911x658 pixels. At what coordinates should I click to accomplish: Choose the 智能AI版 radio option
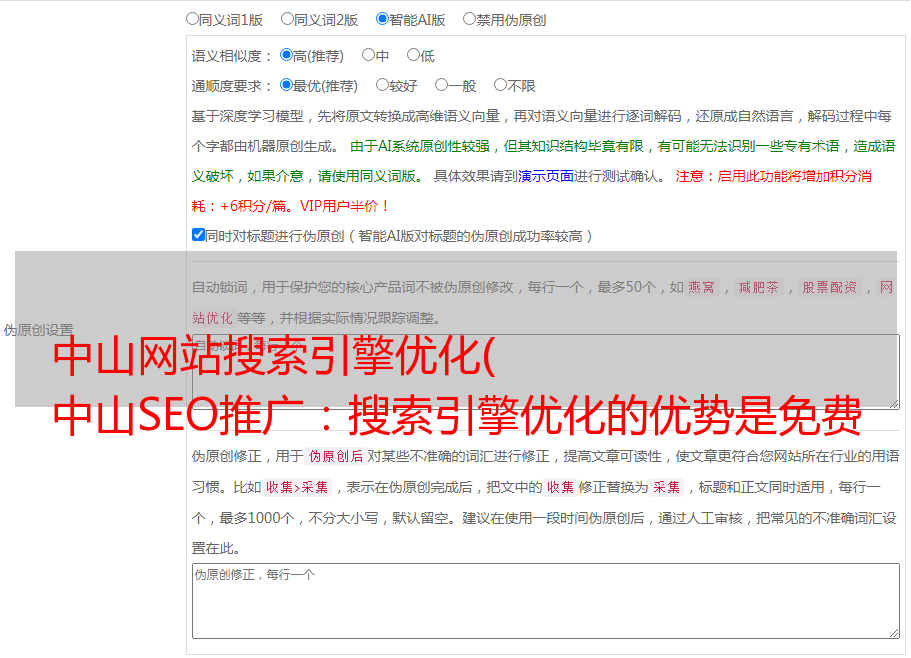[382, 19]
